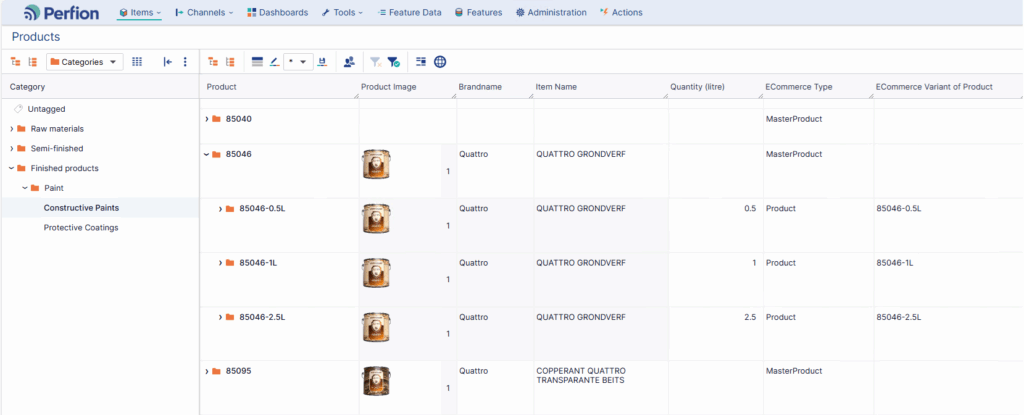Viewport: 1024px width, 415px height.
Task: Click the users icon in grid toolbar
Action: [x=349, y=62]
